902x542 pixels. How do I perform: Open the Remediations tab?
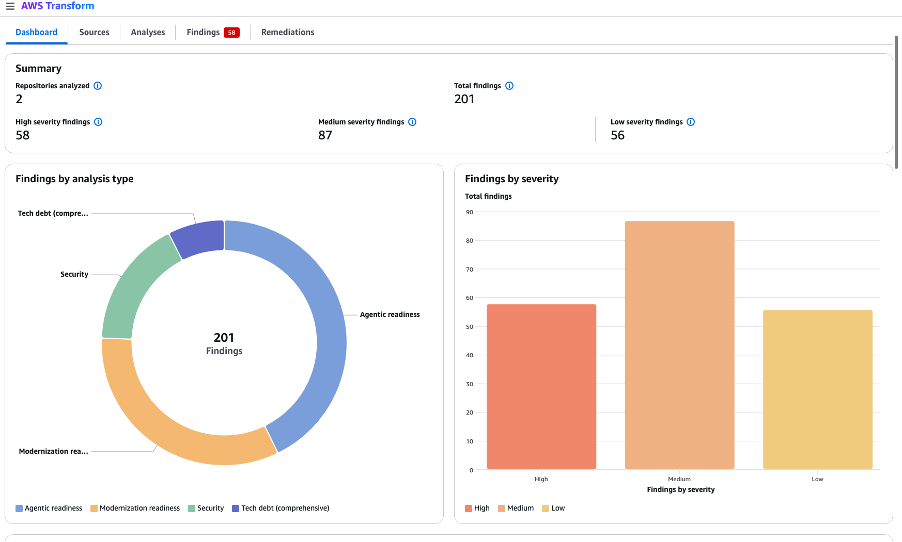(288, 32)
